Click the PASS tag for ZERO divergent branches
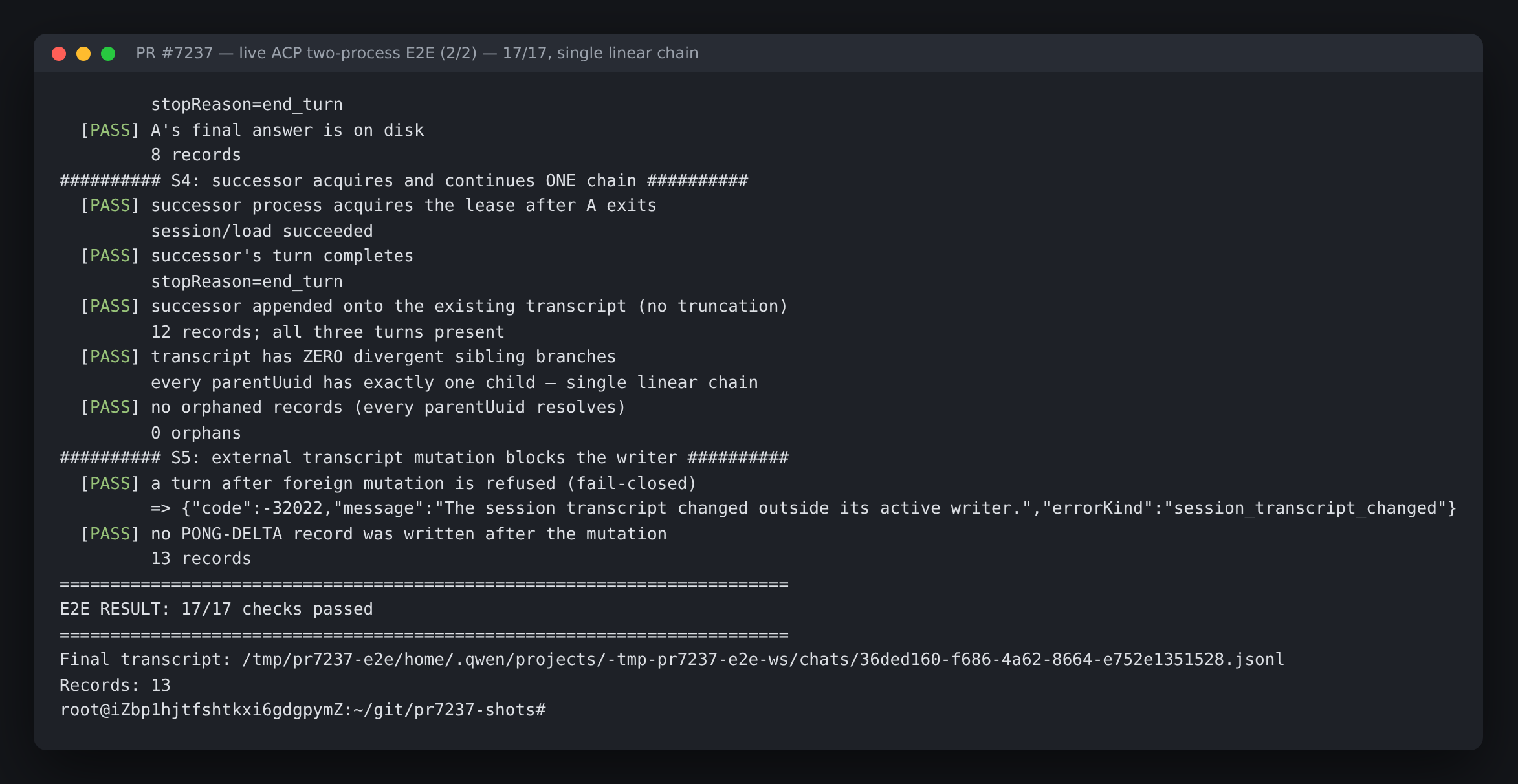Image resolution: width=1518 pixels, height=784 pixels. pos(110,356)
